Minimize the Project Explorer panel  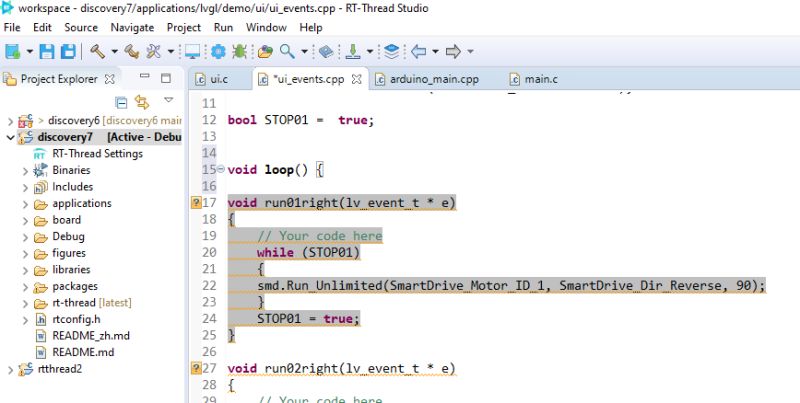[x=145, y=77]
